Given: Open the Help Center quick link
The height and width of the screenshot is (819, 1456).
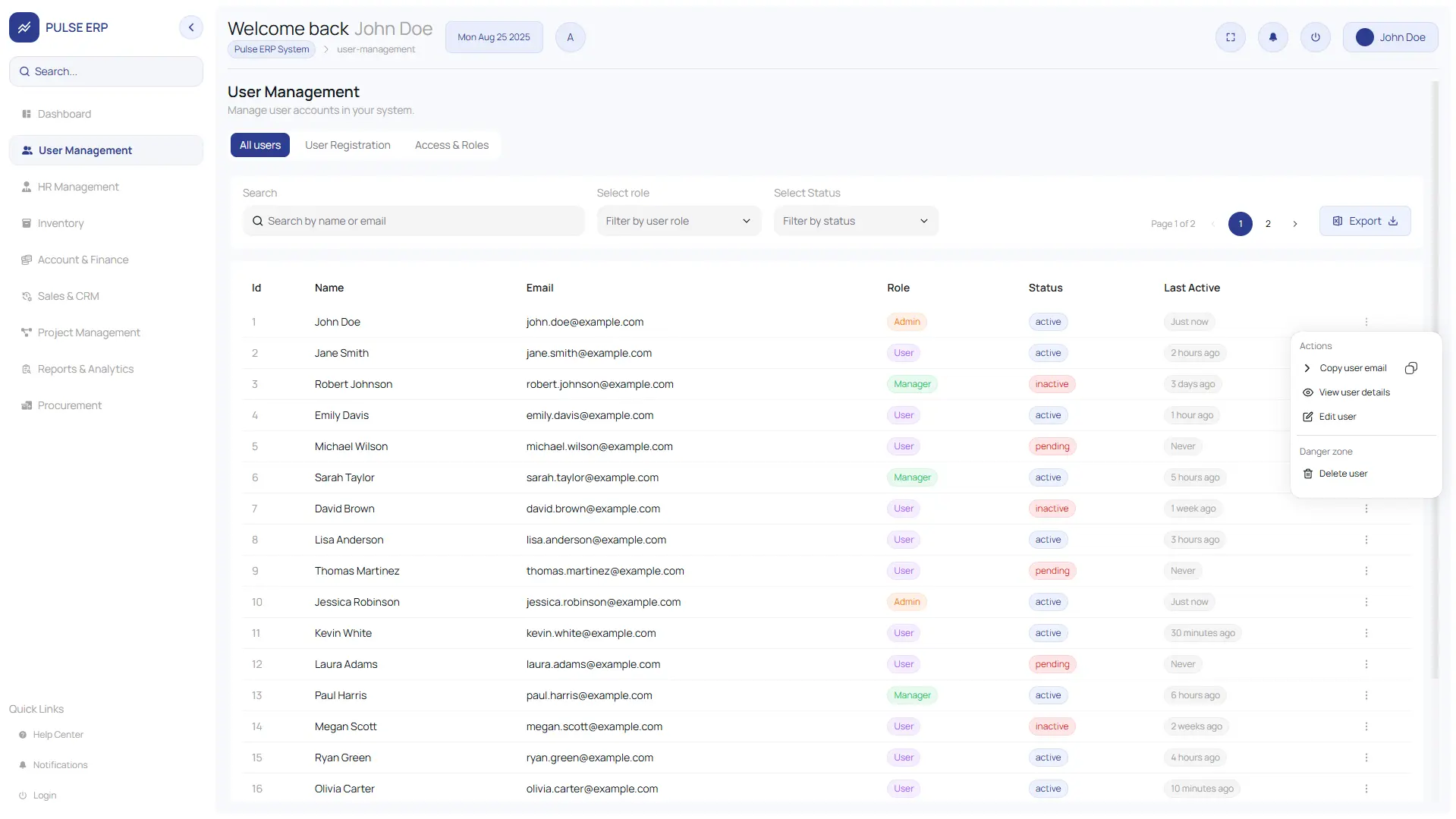Looking at the screenshot, I should click(x=58, y=735).
